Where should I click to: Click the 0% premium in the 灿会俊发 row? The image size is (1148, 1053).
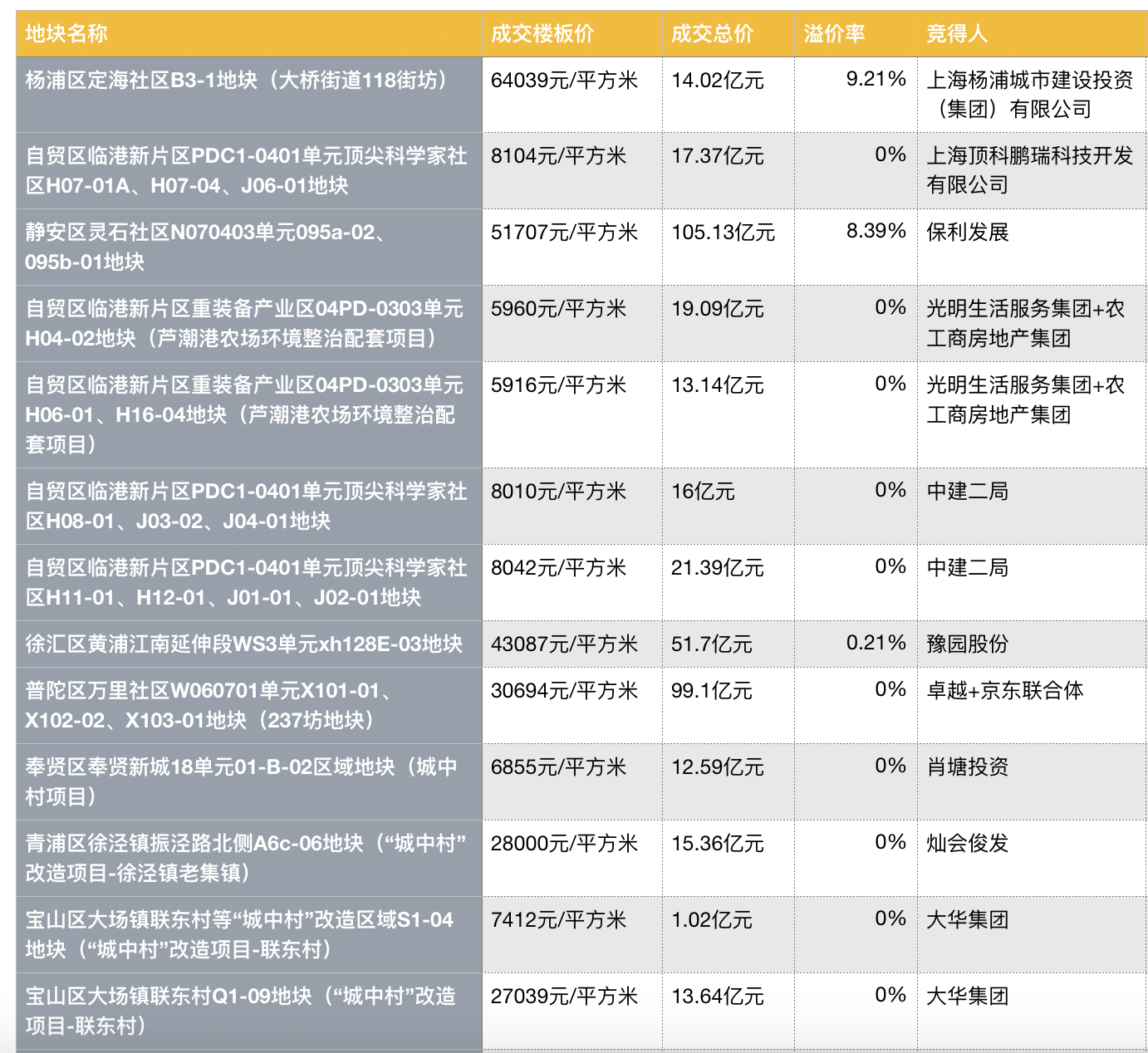tap(890, 842)
